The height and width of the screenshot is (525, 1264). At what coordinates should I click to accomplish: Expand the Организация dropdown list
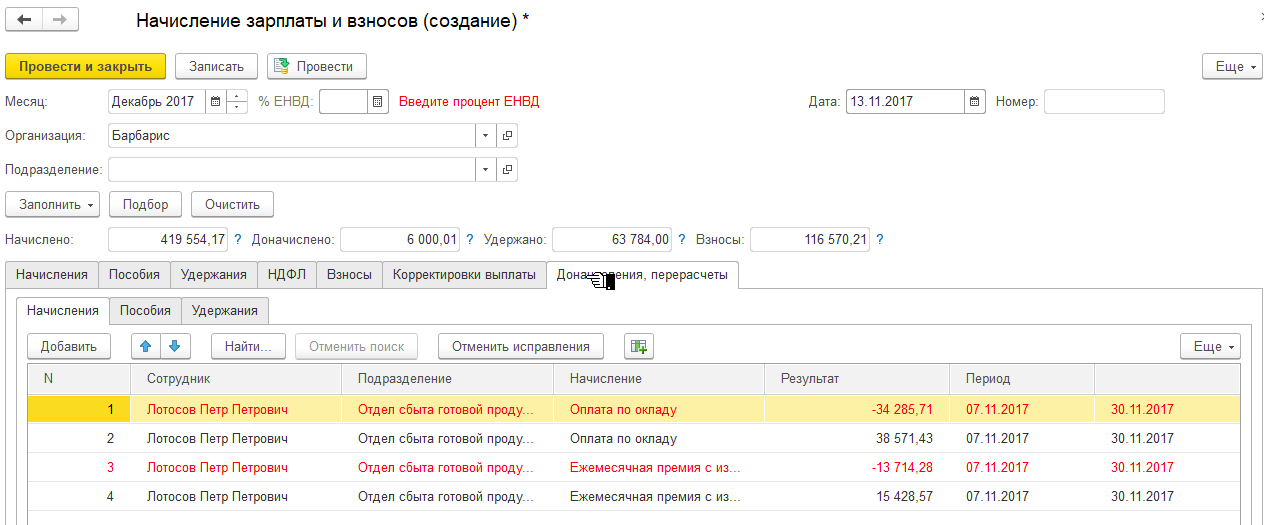(485, 135)
